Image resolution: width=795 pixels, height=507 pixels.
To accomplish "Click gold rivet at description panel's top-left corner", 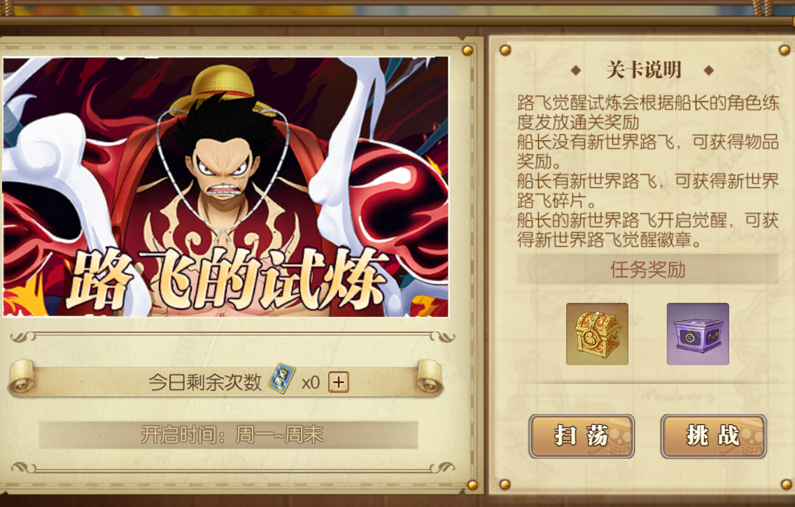I will tap(505, 50).
